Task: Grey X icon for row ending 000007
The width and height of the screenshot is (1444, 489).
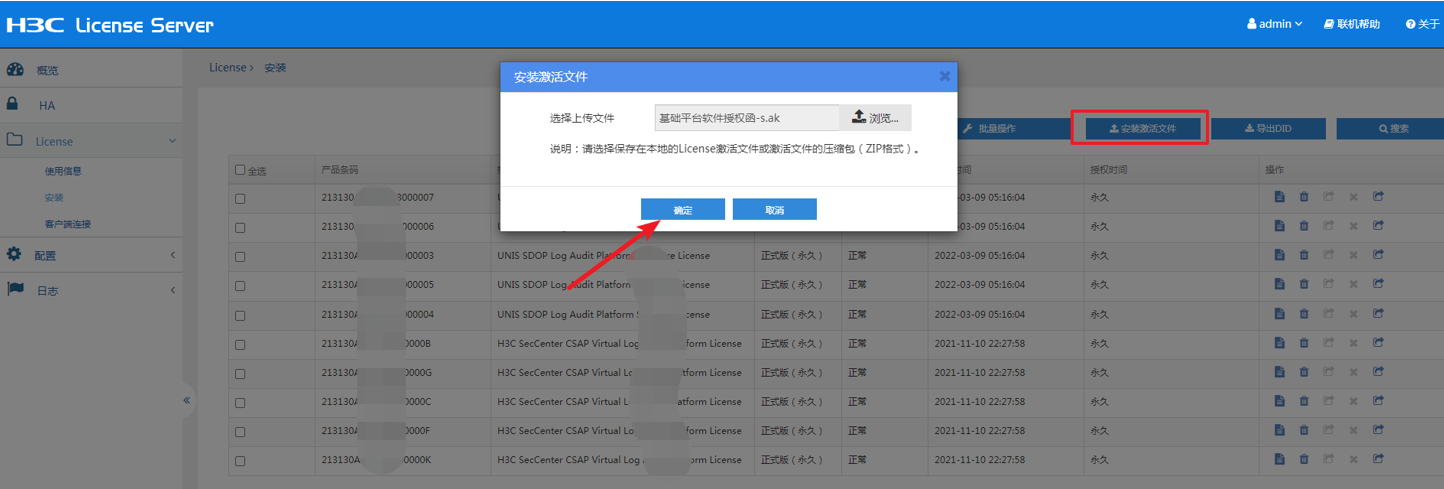Action: coord(1353,197)
